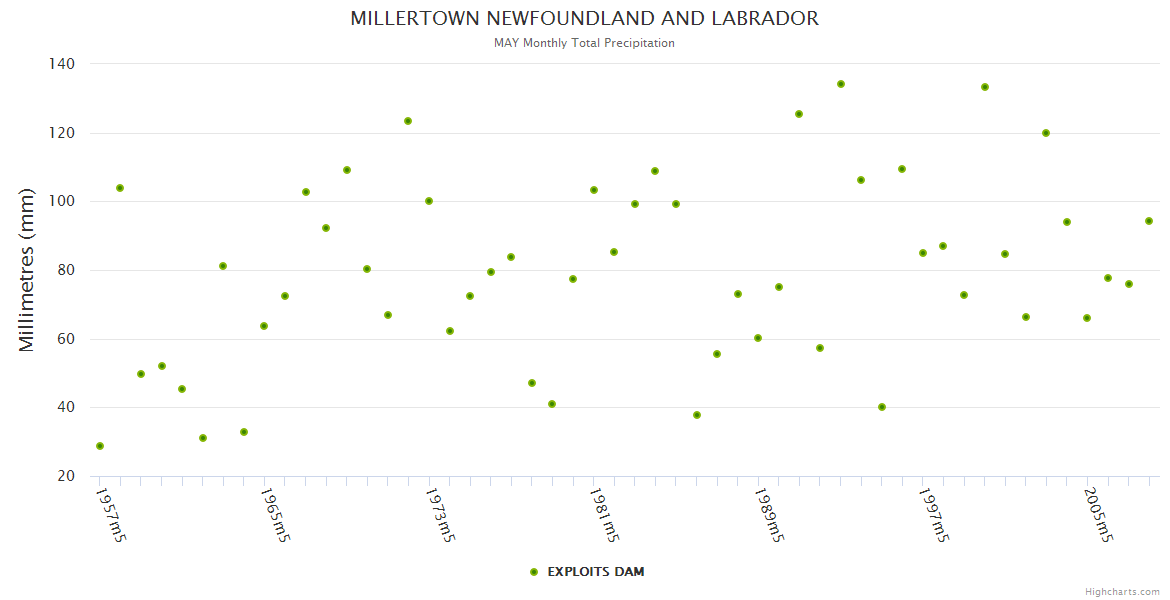
Task: Click the chart title MILLERTOWN NEWFOUNDLAND AND LABRADOR
Action: pyautogui.click(x=584, y=19)
